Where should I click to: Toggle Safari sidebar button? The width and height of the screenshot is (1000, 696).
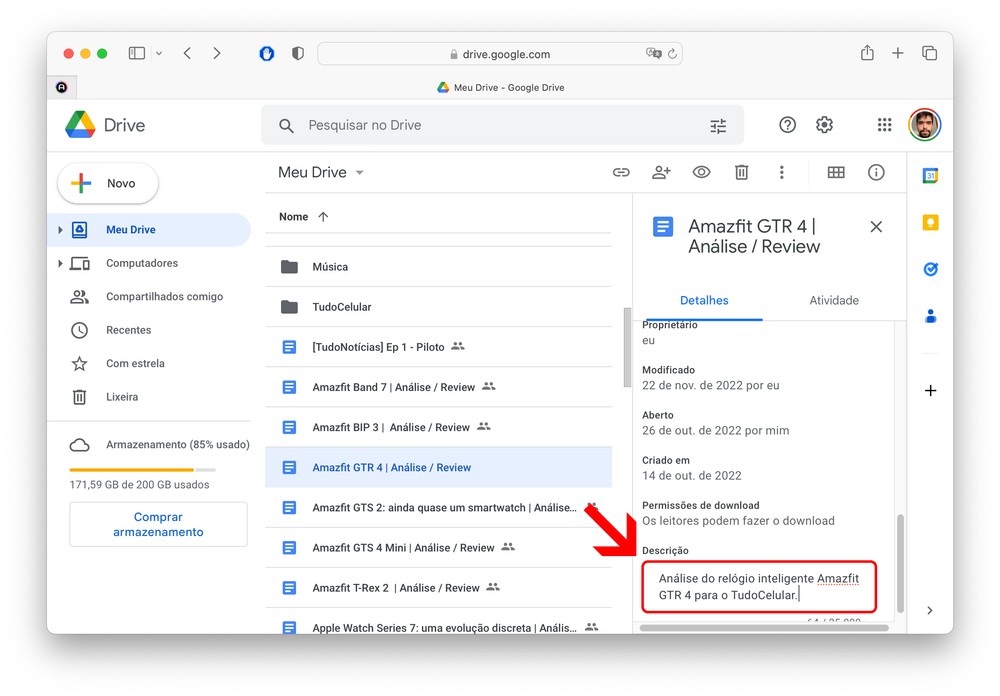tap(136, 53)
